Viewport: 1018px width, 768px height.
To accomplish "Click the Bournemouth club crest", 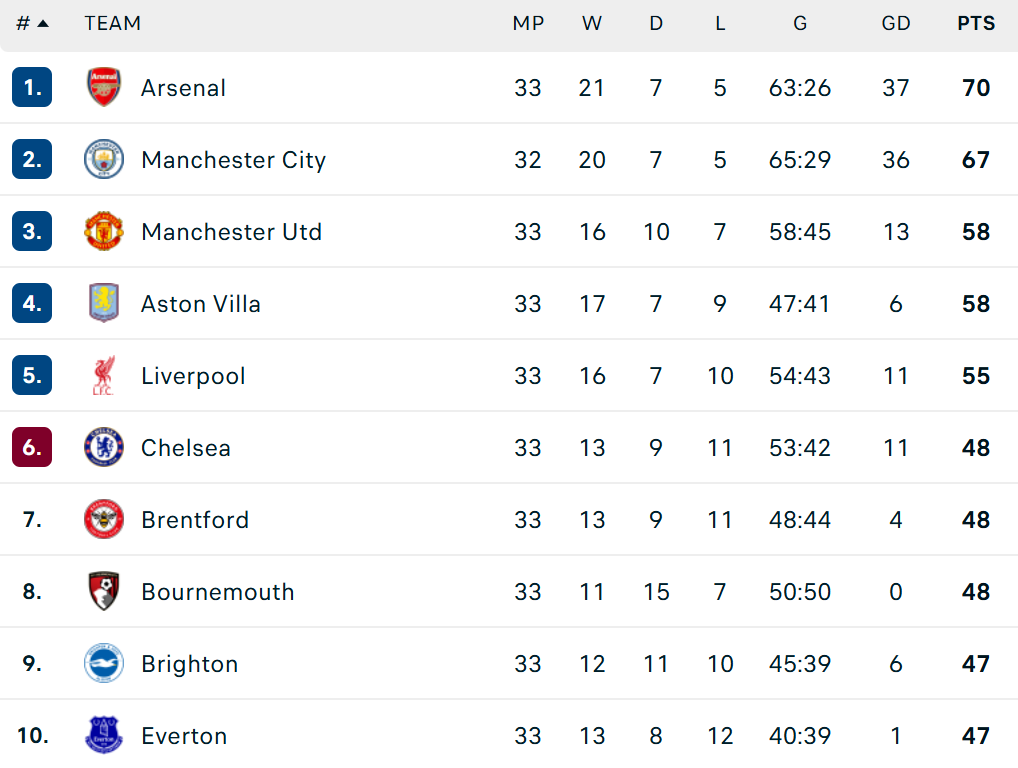I will click(x=104, y=591).
